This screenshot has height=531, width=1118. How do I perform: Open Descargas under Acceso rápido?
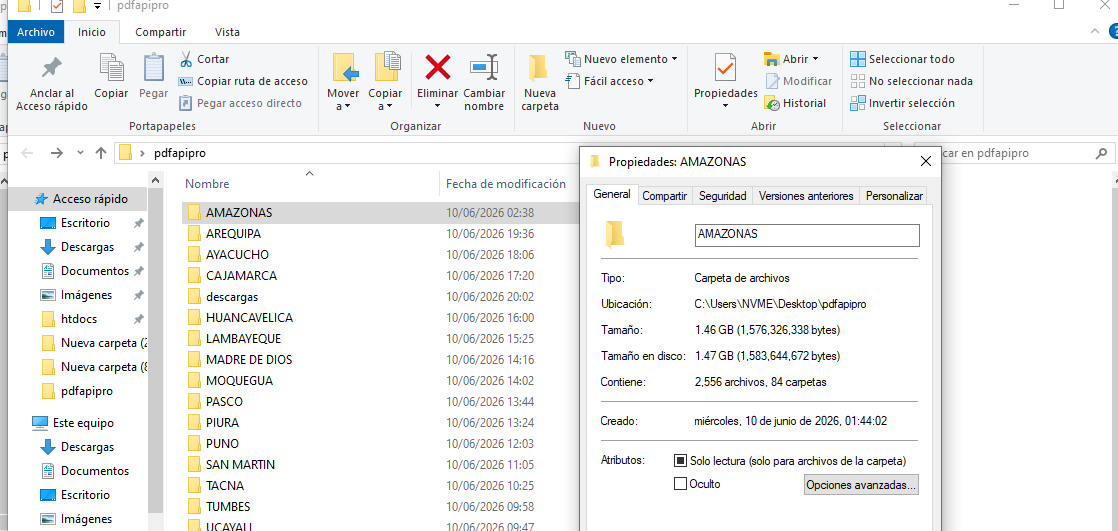pos(87,247)
